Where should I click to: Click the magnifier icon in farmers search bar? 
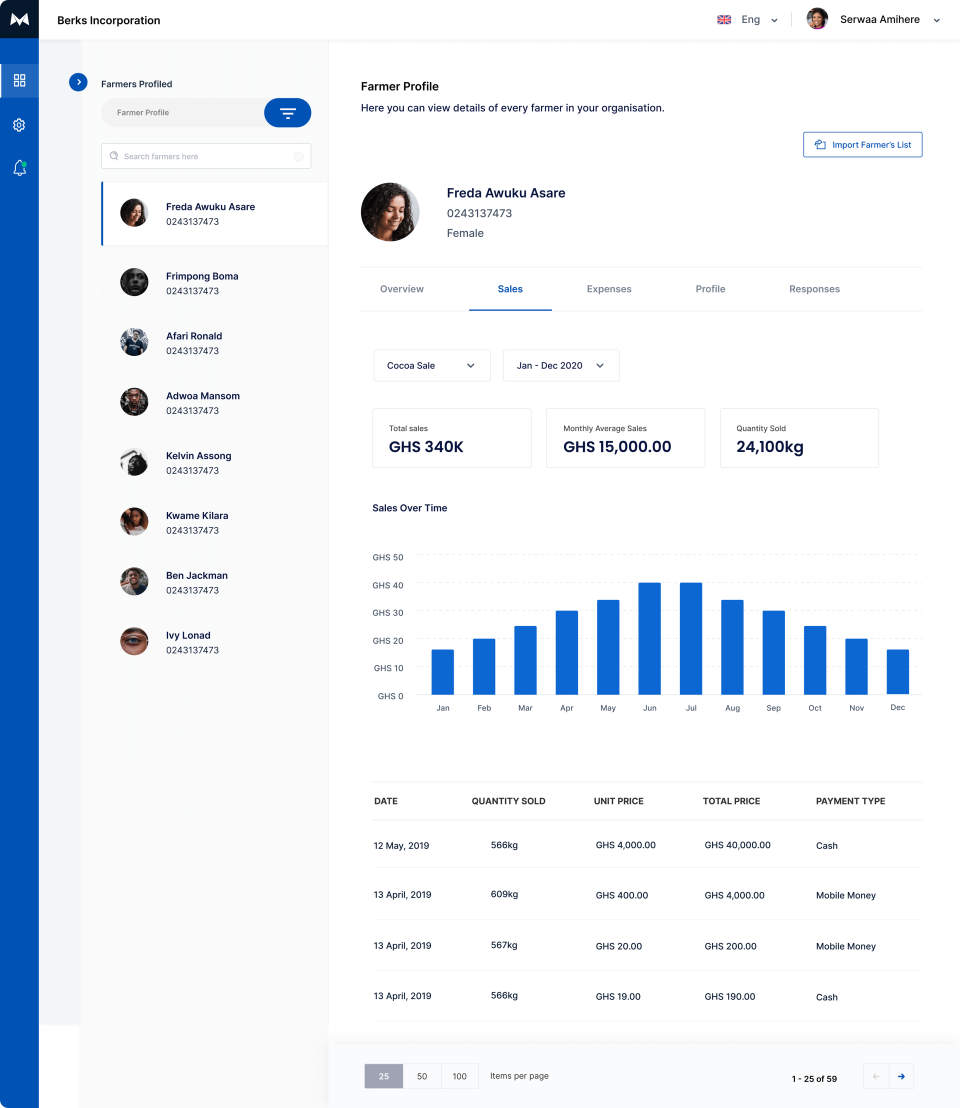113,156
